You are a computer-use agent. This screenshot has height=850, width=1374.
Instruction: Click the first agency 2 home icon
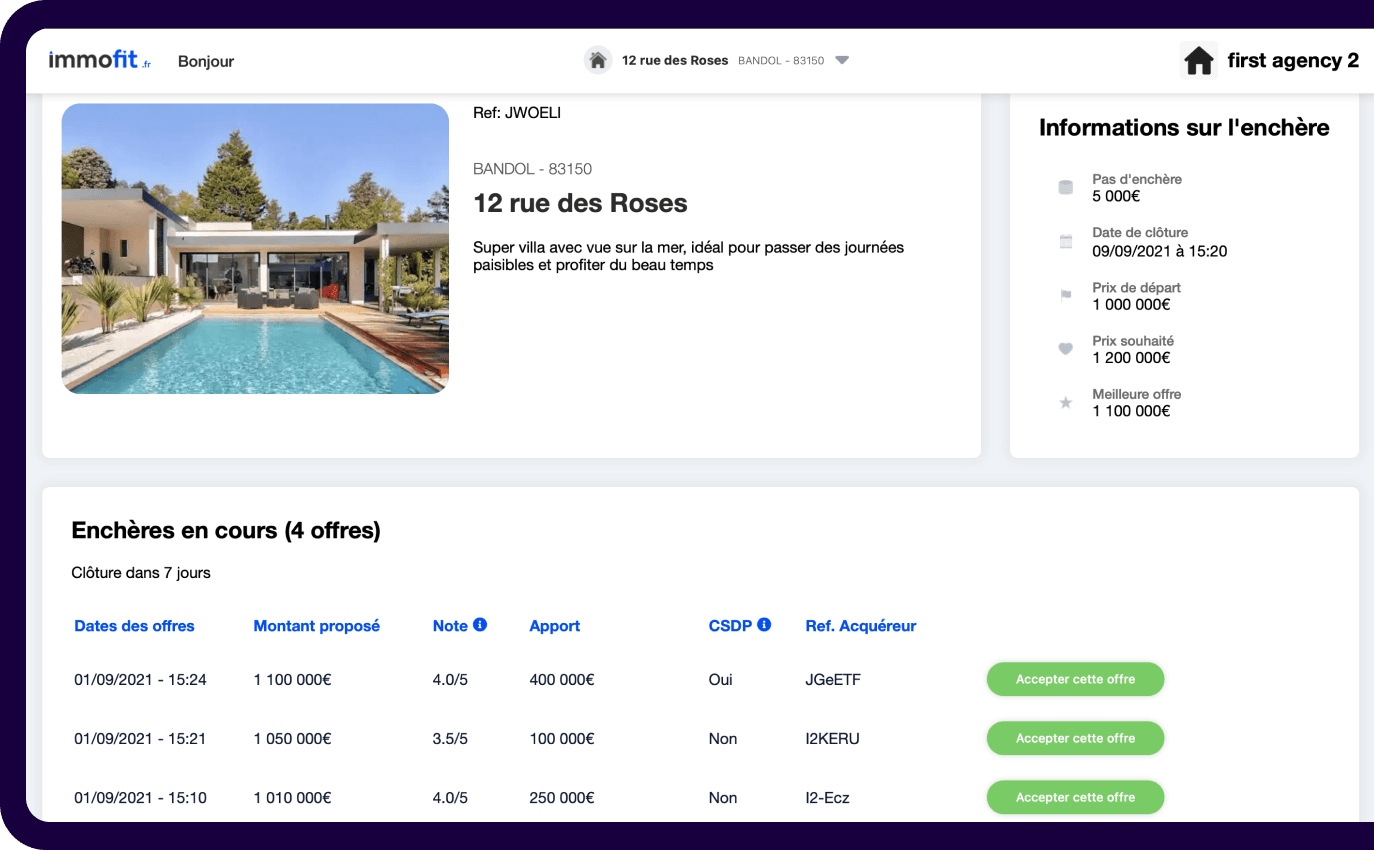[1198, 61]
